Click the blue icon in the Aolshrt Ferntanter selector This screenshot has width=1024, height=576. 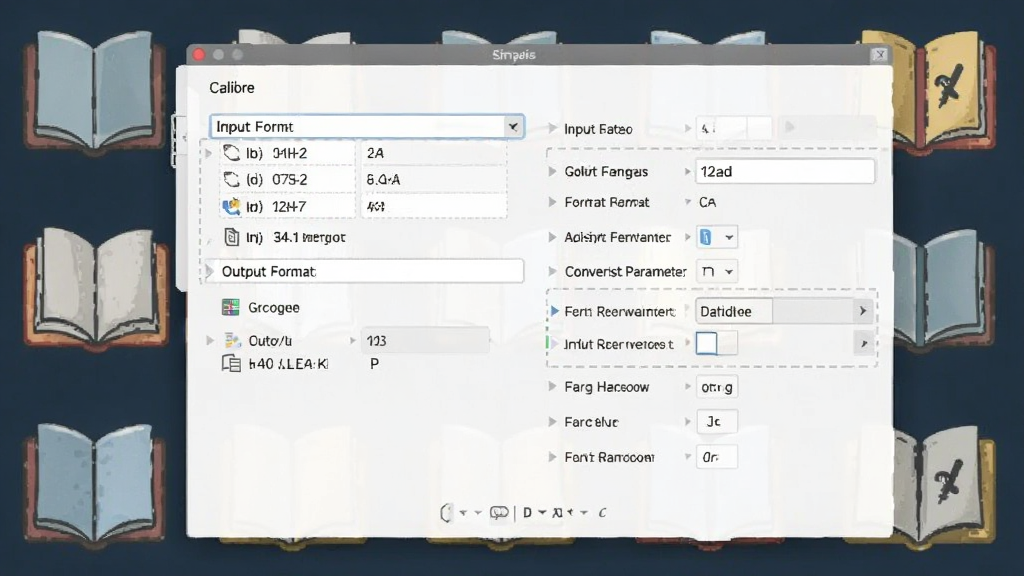tap(705, 237)
